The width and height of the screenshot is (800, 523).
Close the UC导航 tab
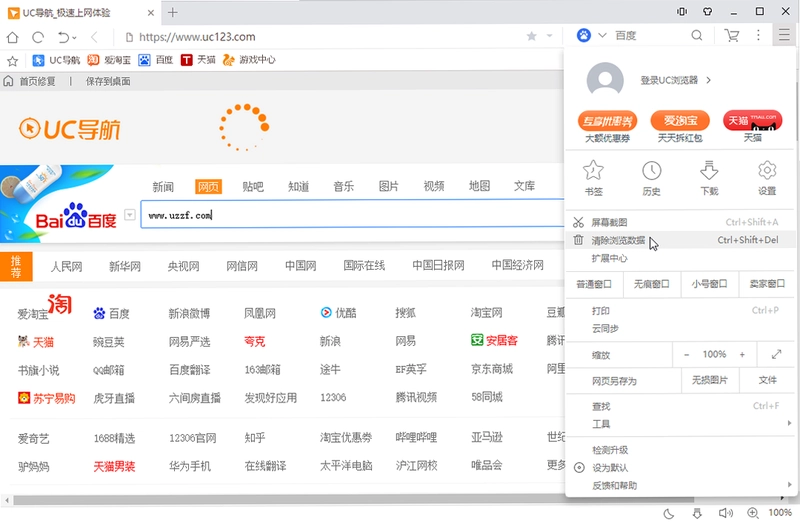pos(151,13)
